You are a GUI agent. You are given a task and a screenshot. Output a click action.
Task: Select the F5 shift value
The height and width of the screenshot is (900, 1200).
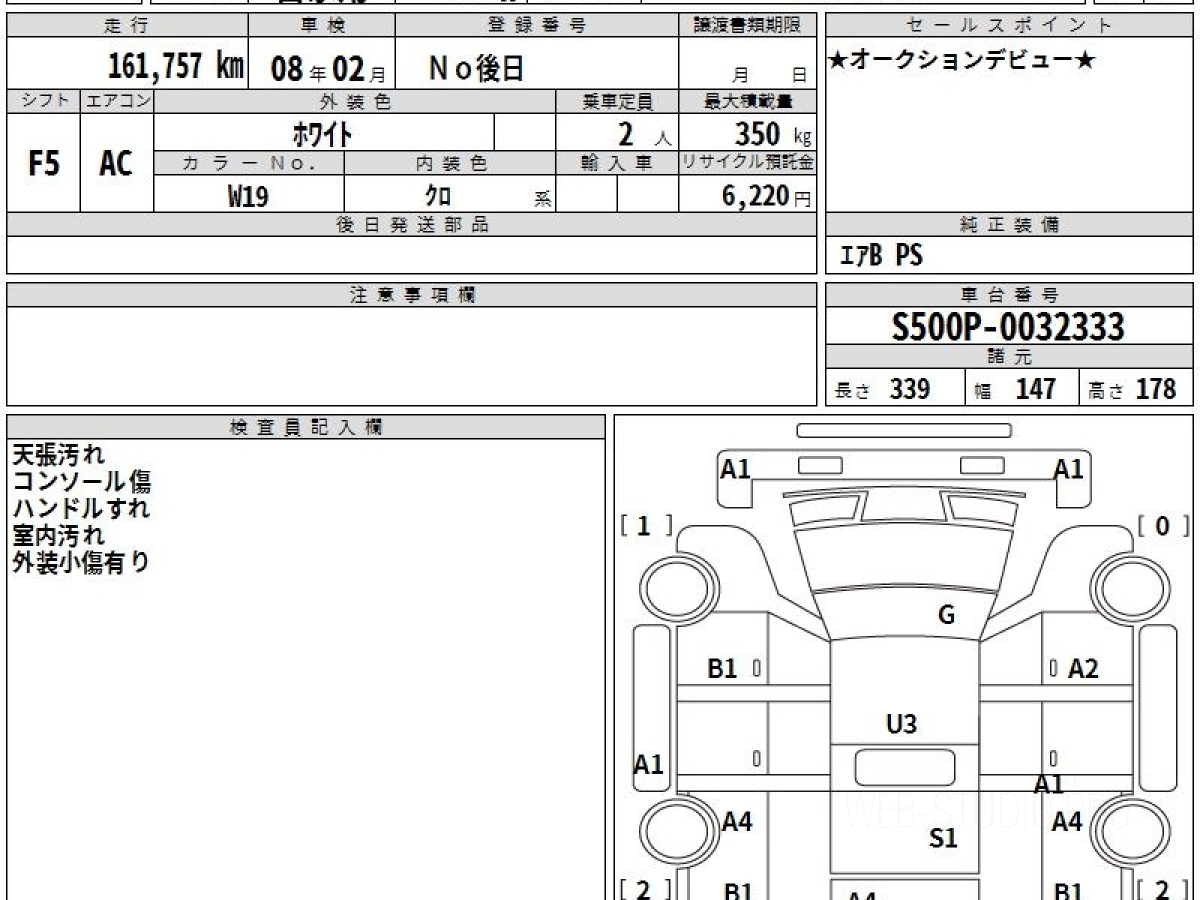click(x=44, y=164)
